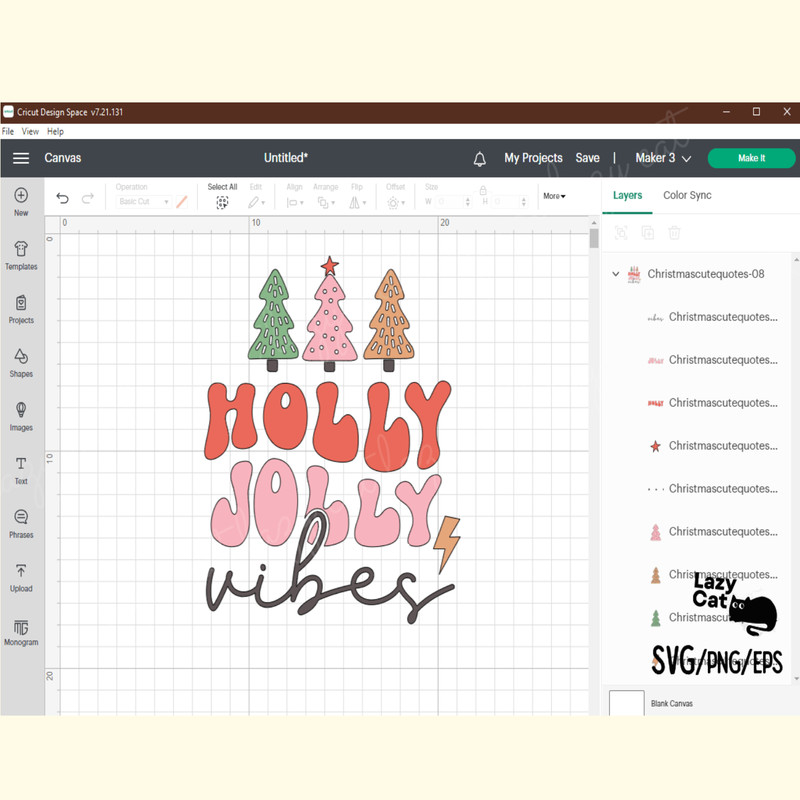Image resolution: width=800 pixels, height=800 pixels.
Task: Open the Shapes tool
Action: coord(21,362)
